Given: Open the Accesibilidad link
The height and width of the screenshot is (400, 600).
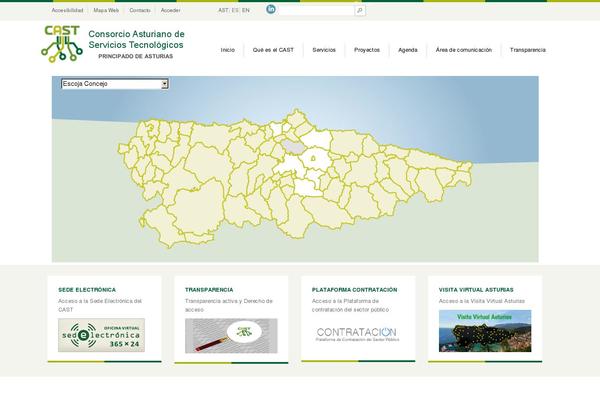Looking at the screenshot, I should pyautogui.click(x=67, y=10).
